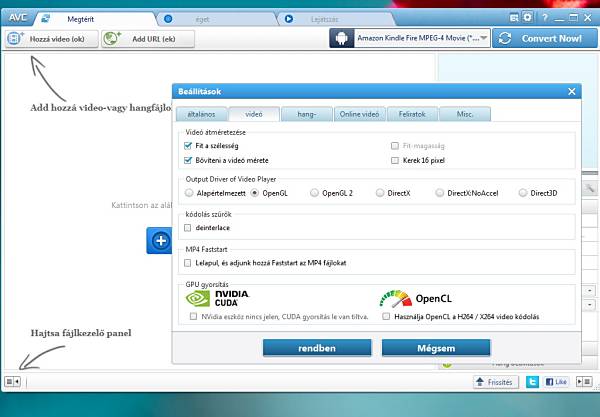Screen dimensions: 600x417
Task: Open the lower dropdown arrow on right panel
Action: click(589, 305)
